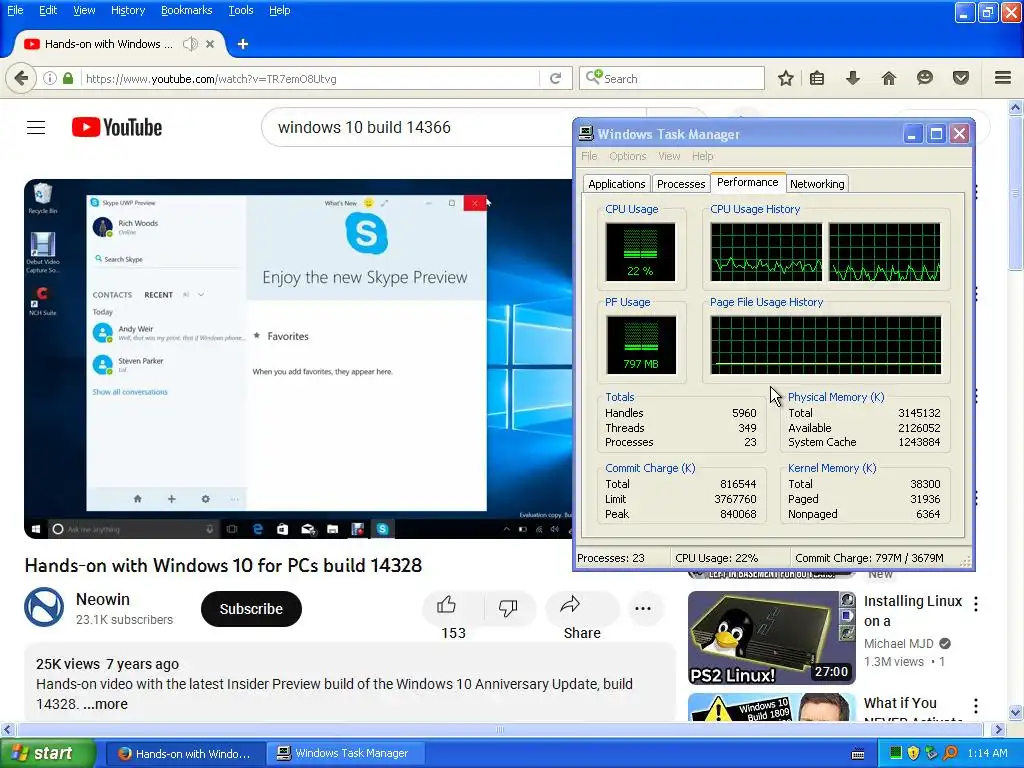Viewport: 1024px width, 768px height.
Task: Switch to the Firefox taskbar button
Action: [x=185, y=754]
